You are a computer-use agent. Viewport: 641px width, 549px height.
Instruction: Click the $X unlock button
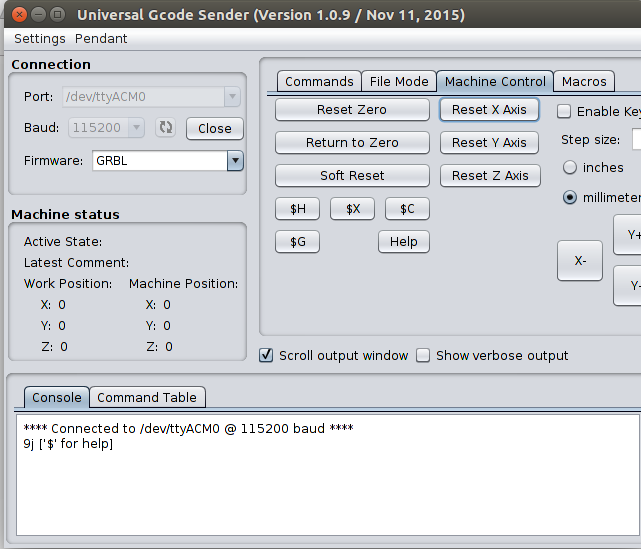point(352,208)
